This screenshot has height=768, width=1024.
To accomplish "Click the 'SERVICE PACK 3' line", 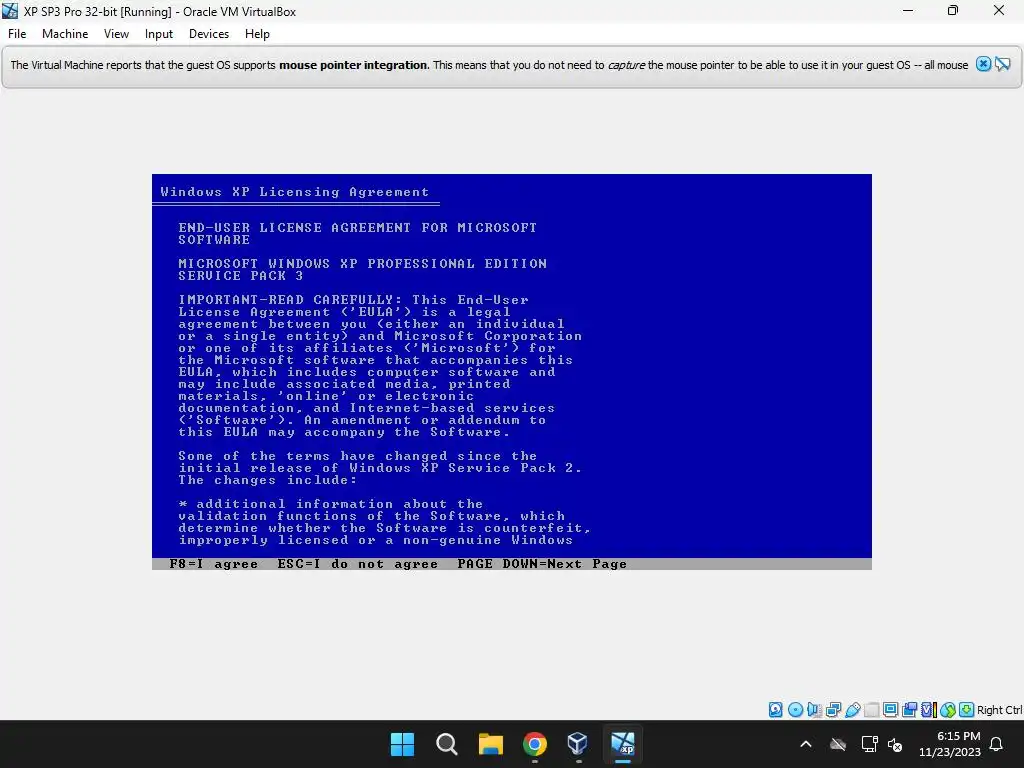I will point(241,276).
